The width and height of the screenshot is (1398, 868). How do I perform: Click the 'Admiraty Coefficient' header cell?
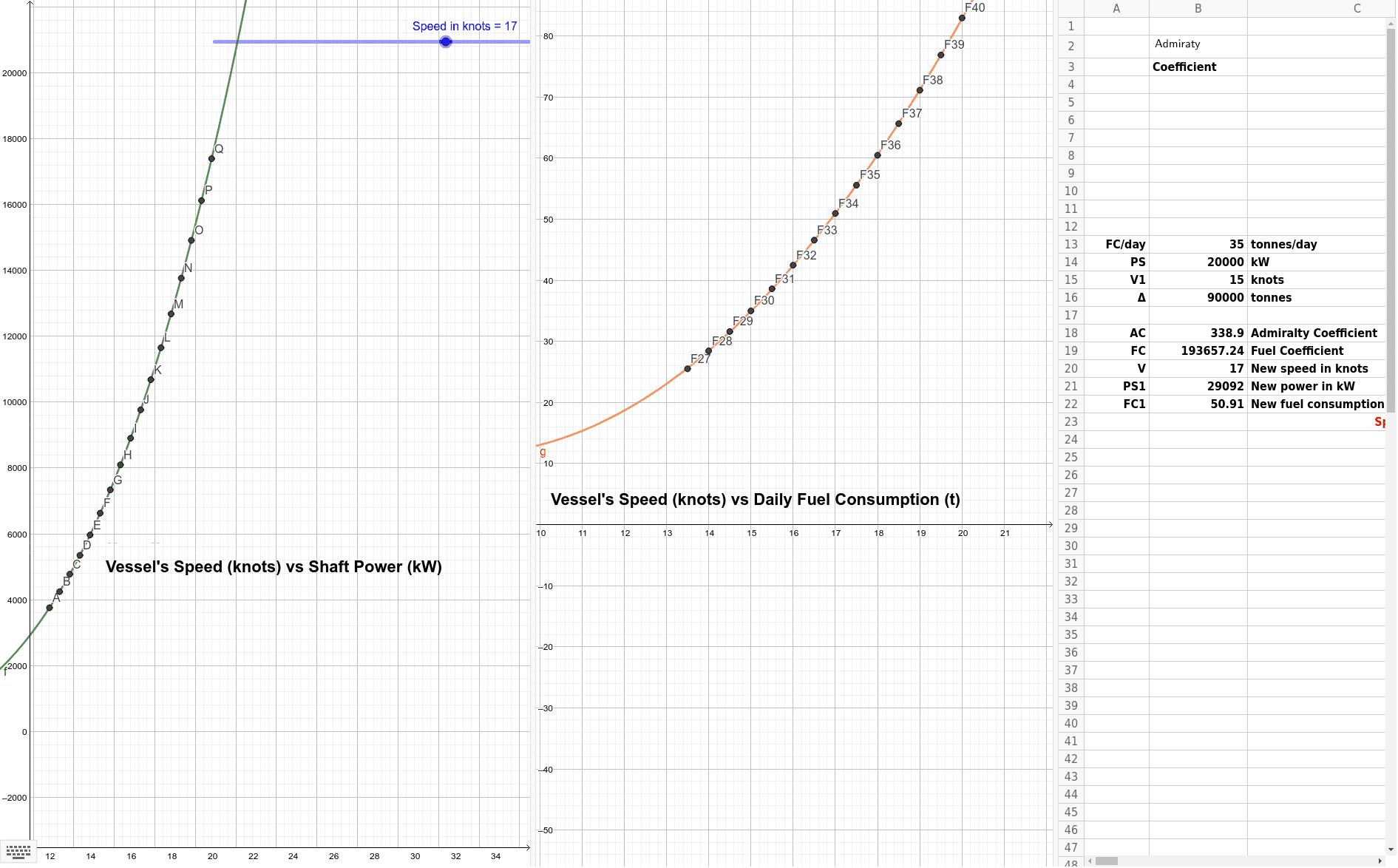tap(1184, 55)
